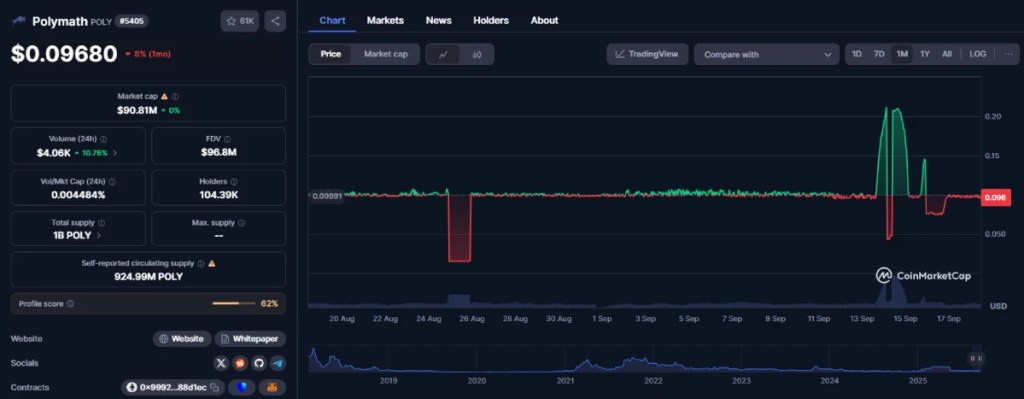Open the Telegram social link
Viewport: 1024px width, 399px height.
click(x=278, y=363)
